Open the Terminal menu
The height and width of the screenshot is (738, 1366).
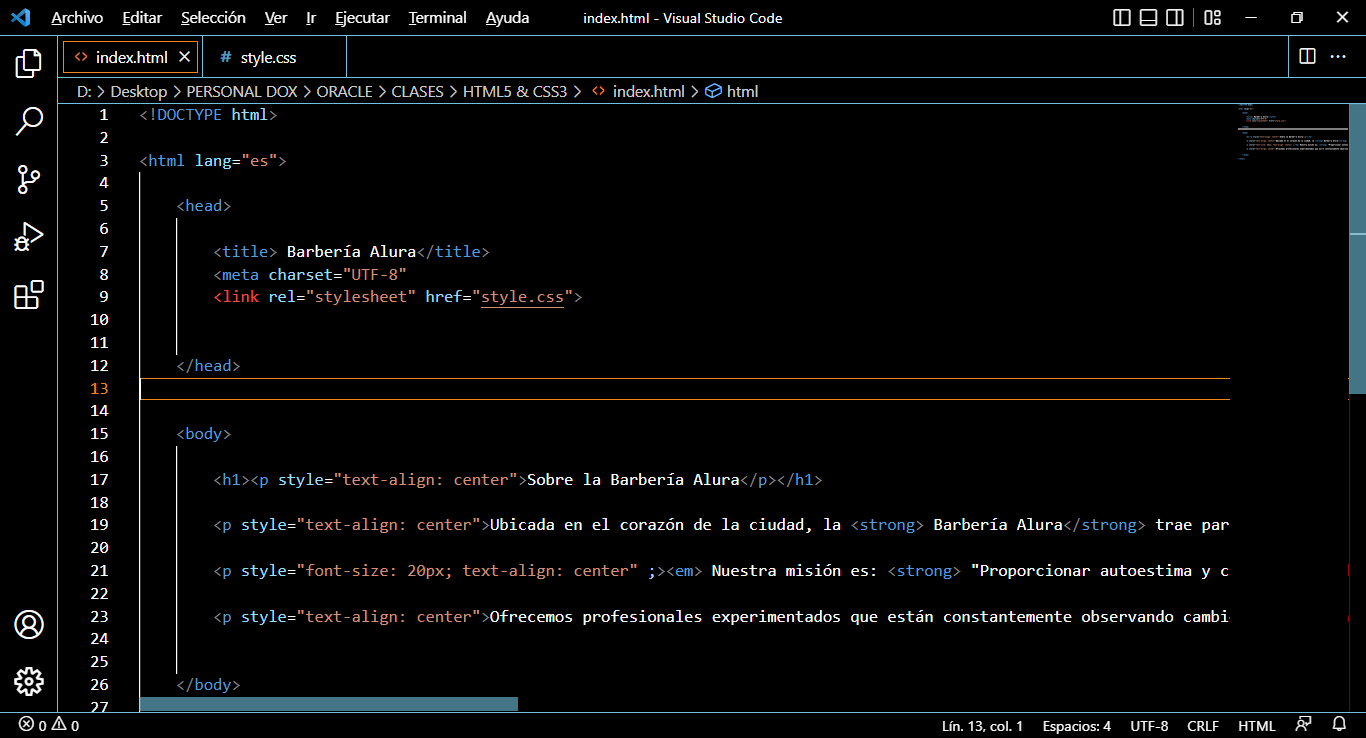click(x=438, y=18)
